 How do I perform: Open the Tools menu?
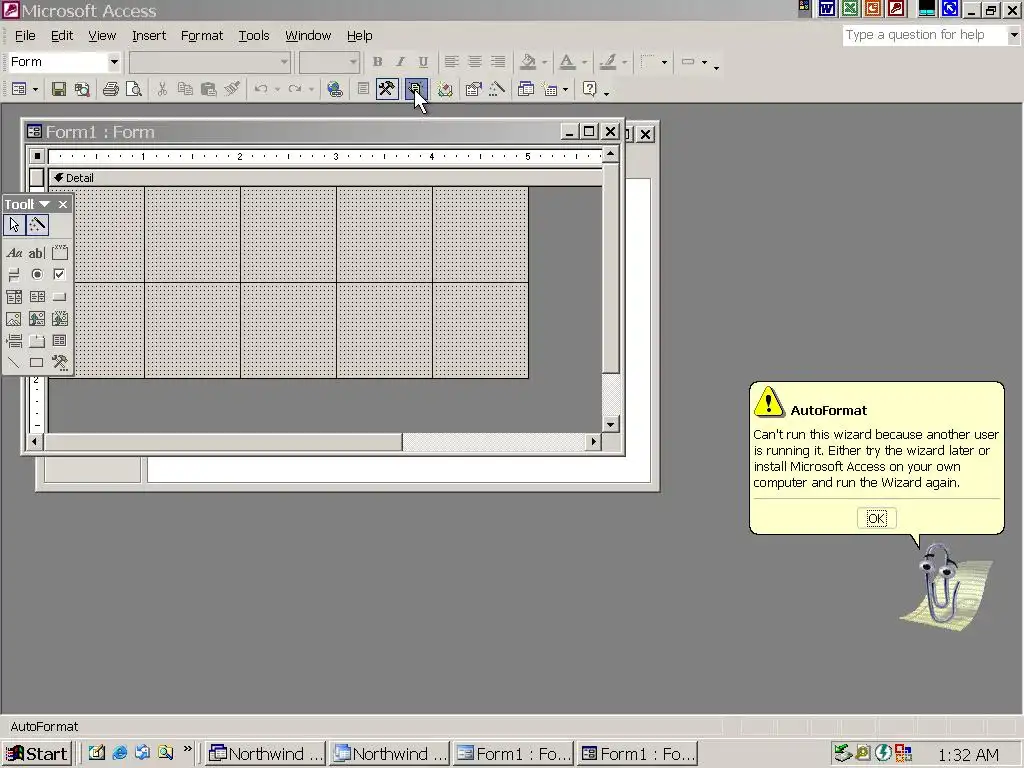(253, 36)
